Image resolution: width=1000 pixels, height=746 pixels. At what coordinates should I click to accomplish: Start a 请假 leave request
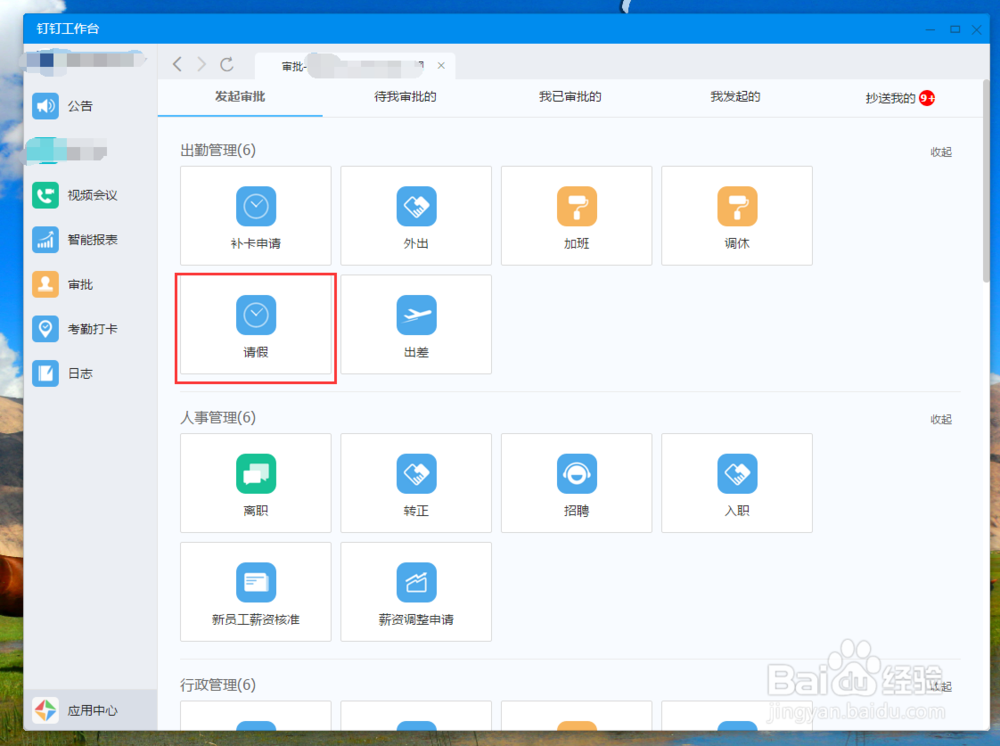coord(256,324)
